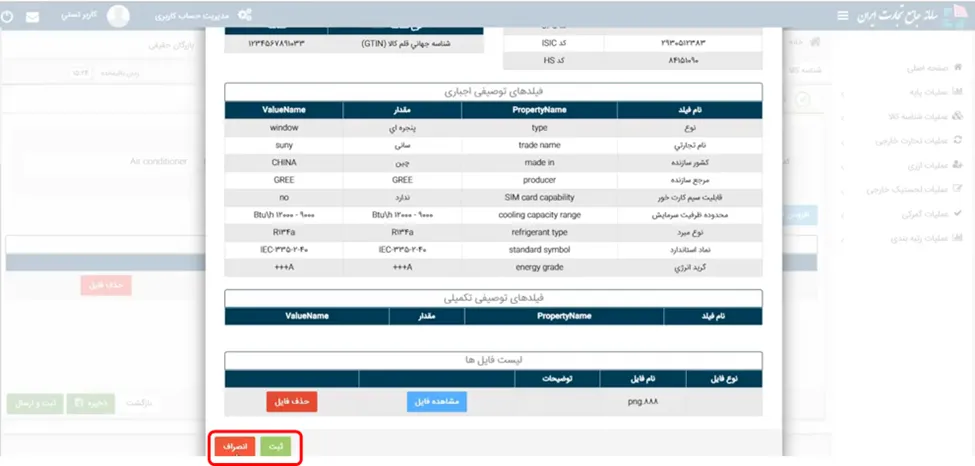Viewport: 975px width, 466px height.
Task: Click the کد ISIC label cell
Action: click(x=553, y=43)
